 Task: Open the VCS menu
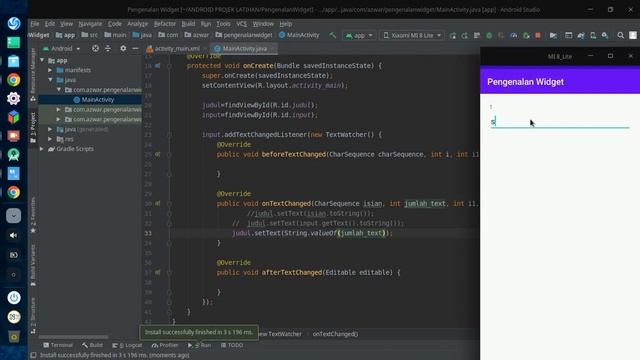coord(242,24)
